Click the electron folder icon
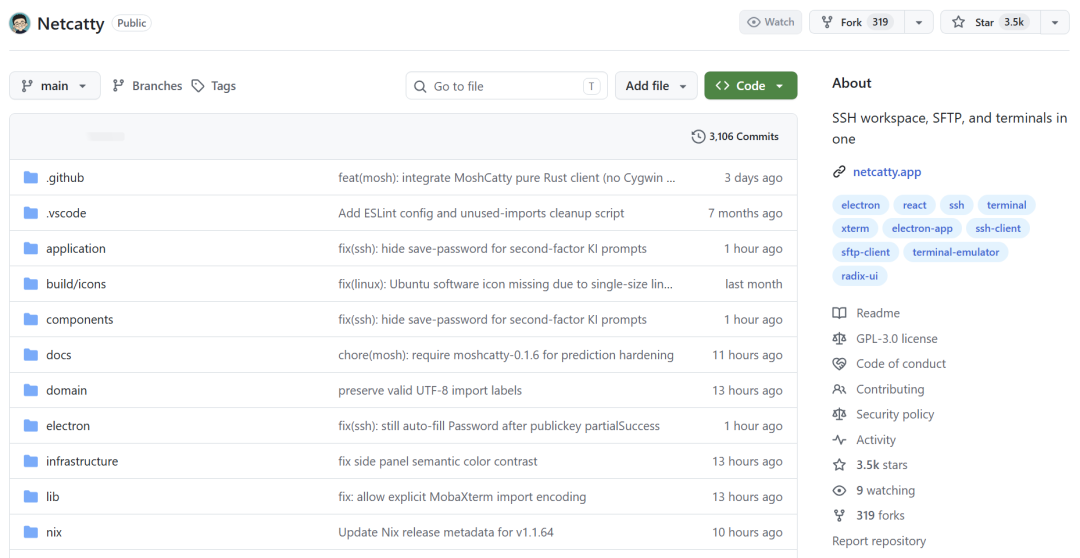 pos(30,426)
